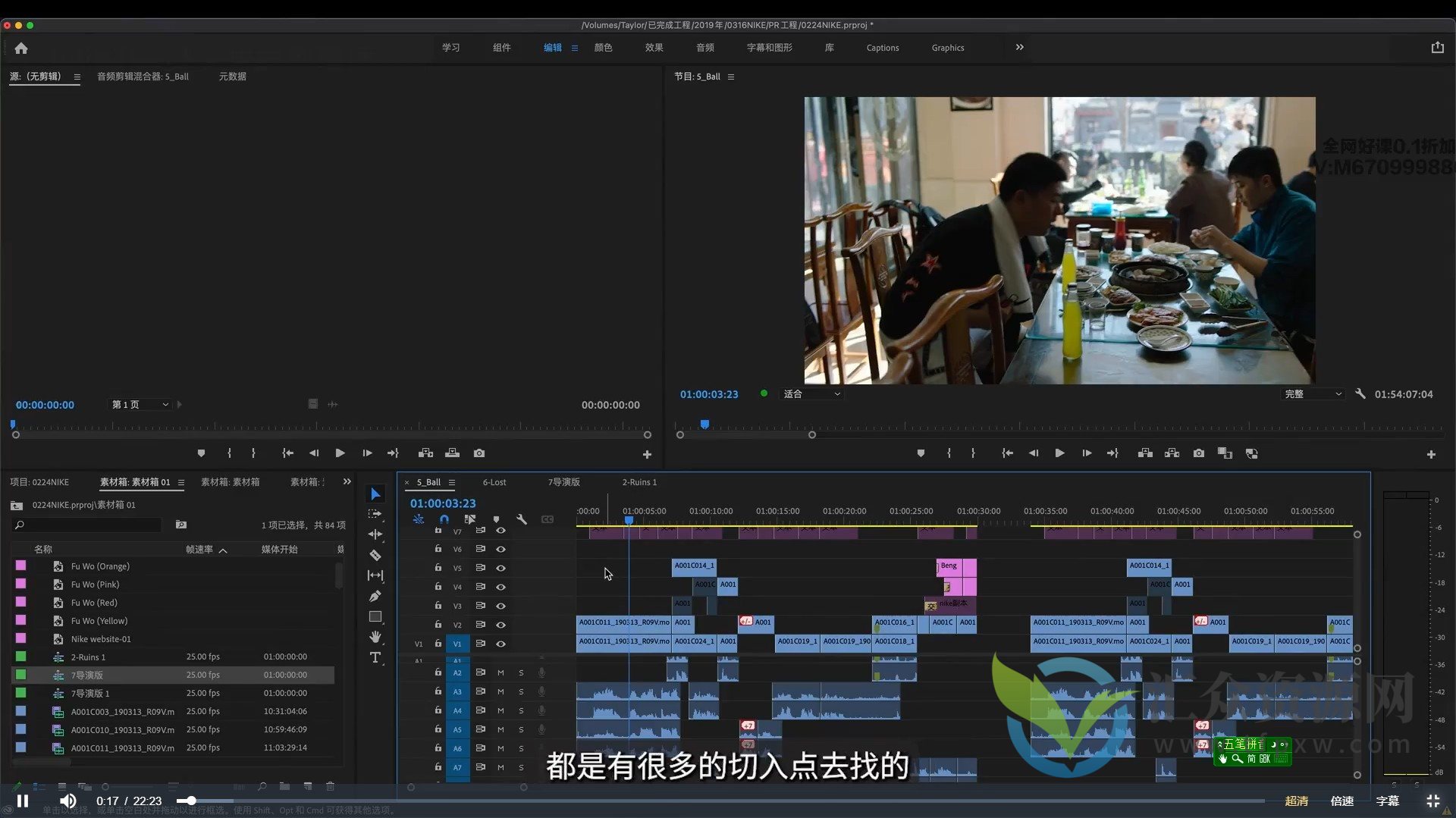Go to In point in program monitor
Screen dimensions: 1456x818
1008,453
